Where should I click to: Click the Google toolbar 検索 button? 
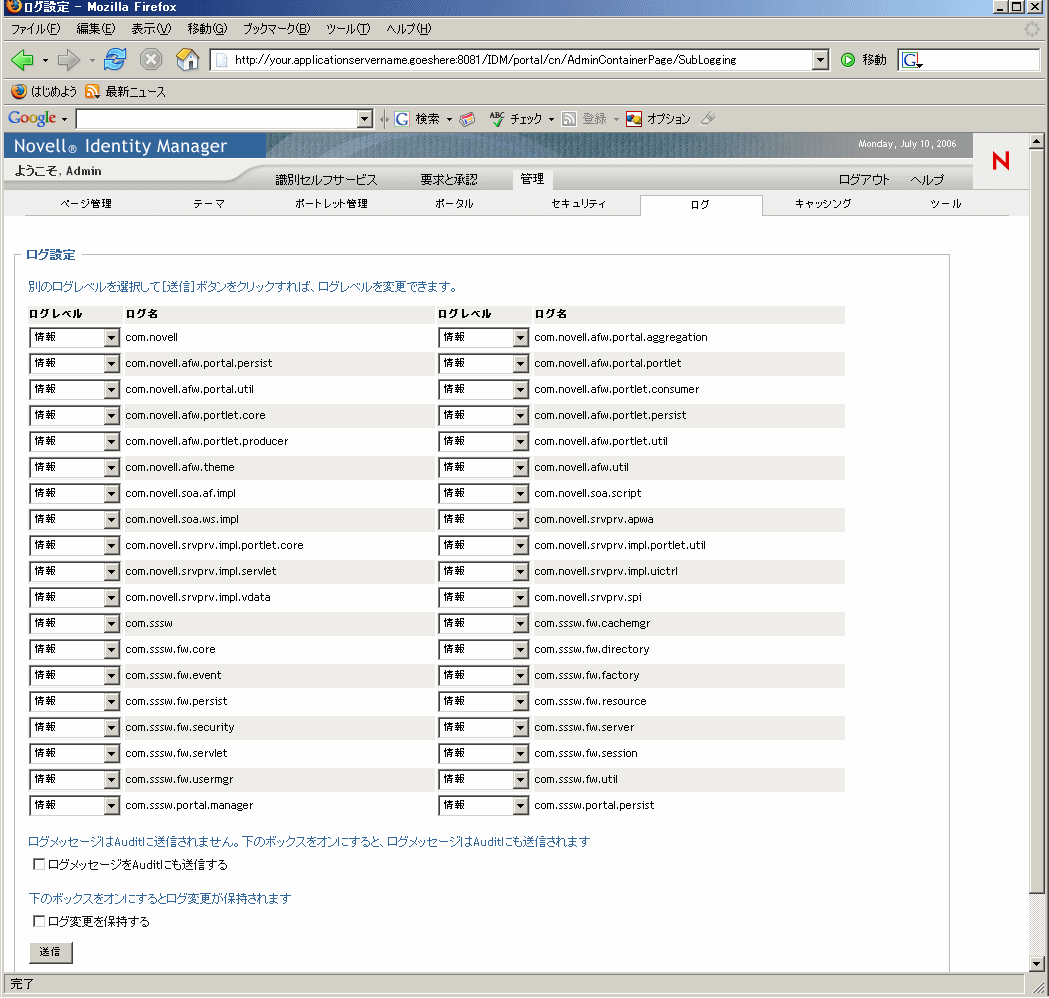pos(417,119)
